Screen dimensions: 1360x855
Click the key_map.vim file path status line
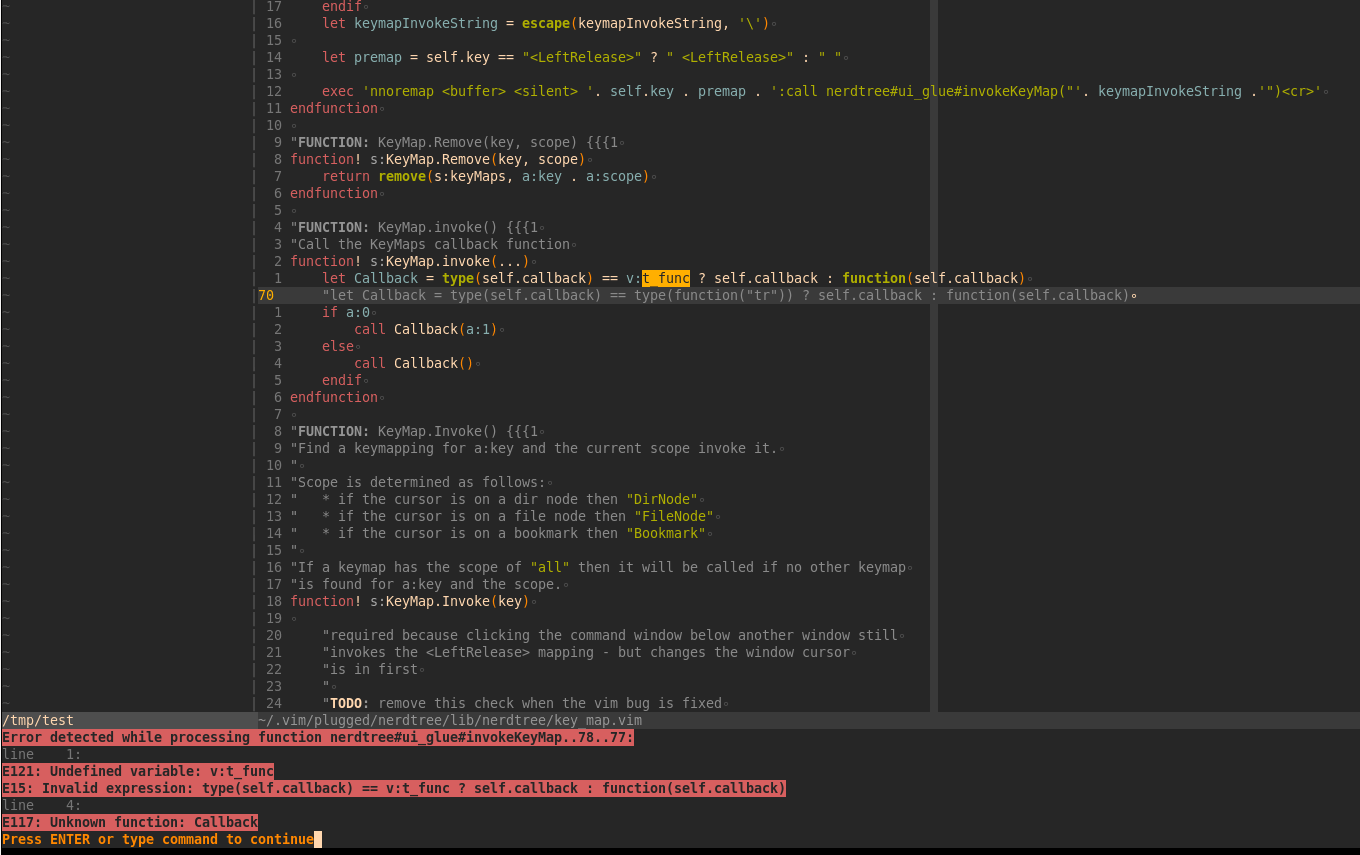[x=808, y=720]
